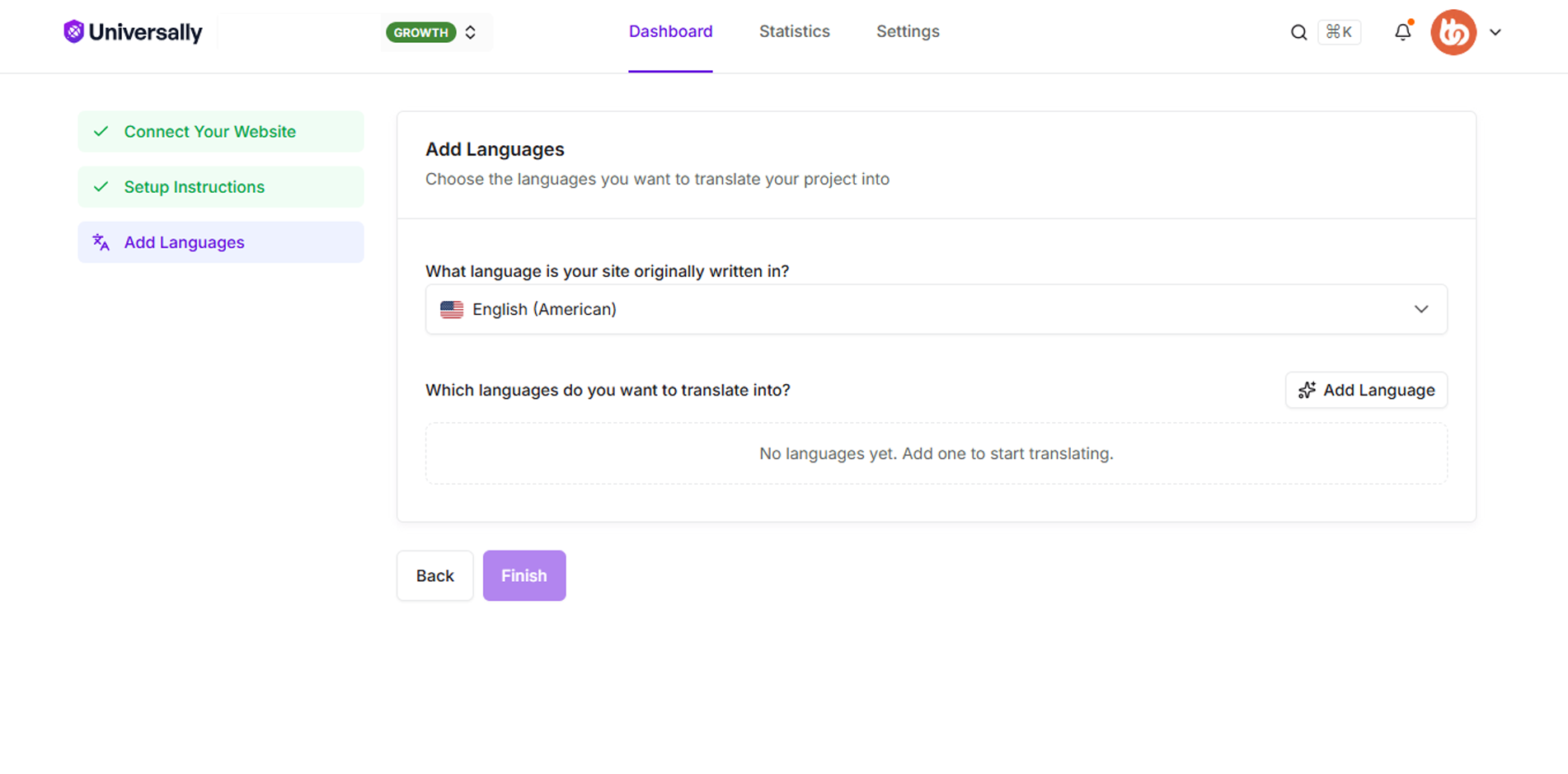Open the original language dropdown
Image resolution: width=1568 pixels, height=774 pixels.
point(936,309)
